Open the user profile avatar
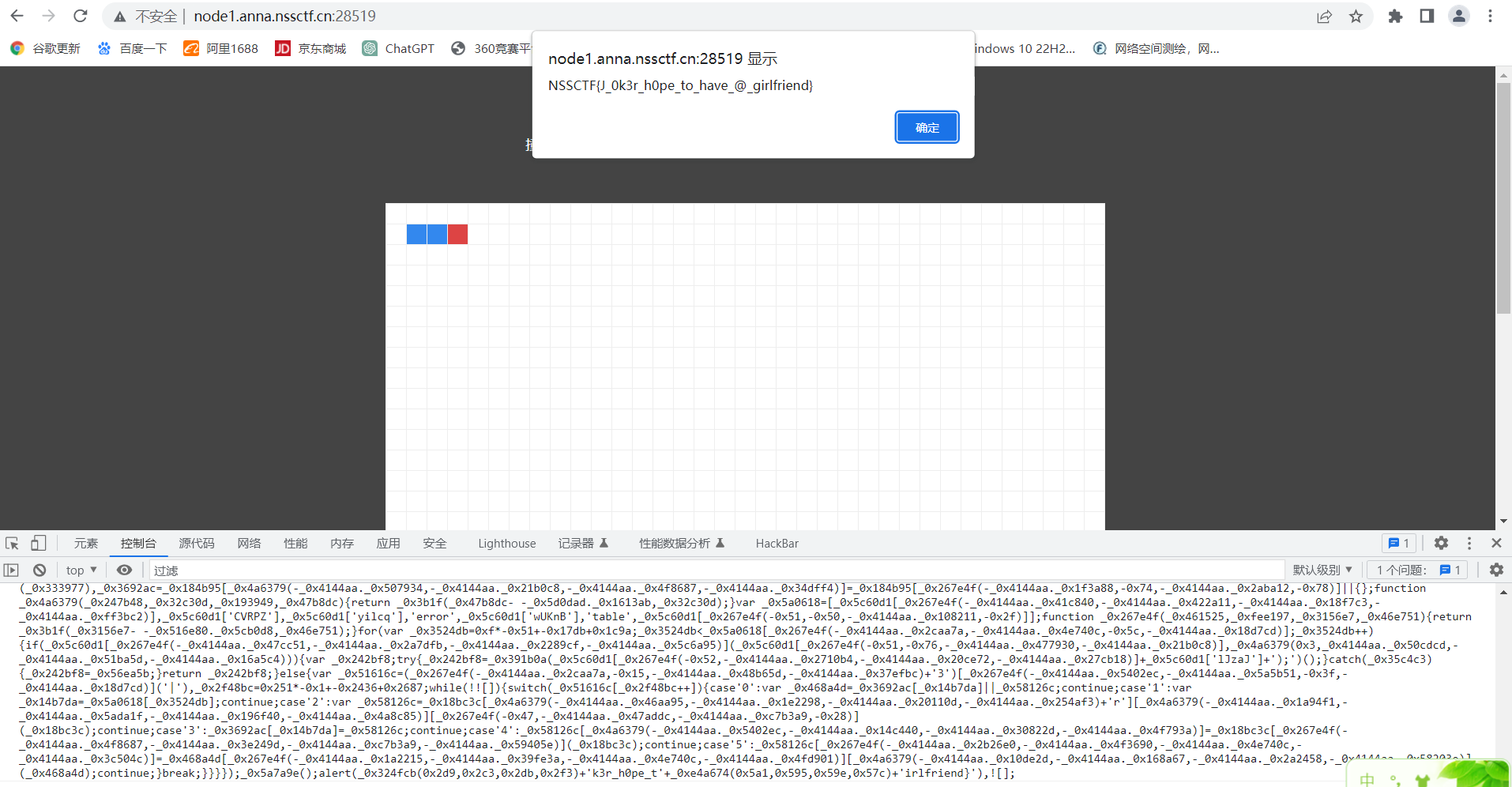The image size is (1512, 787). [1458, 17]
